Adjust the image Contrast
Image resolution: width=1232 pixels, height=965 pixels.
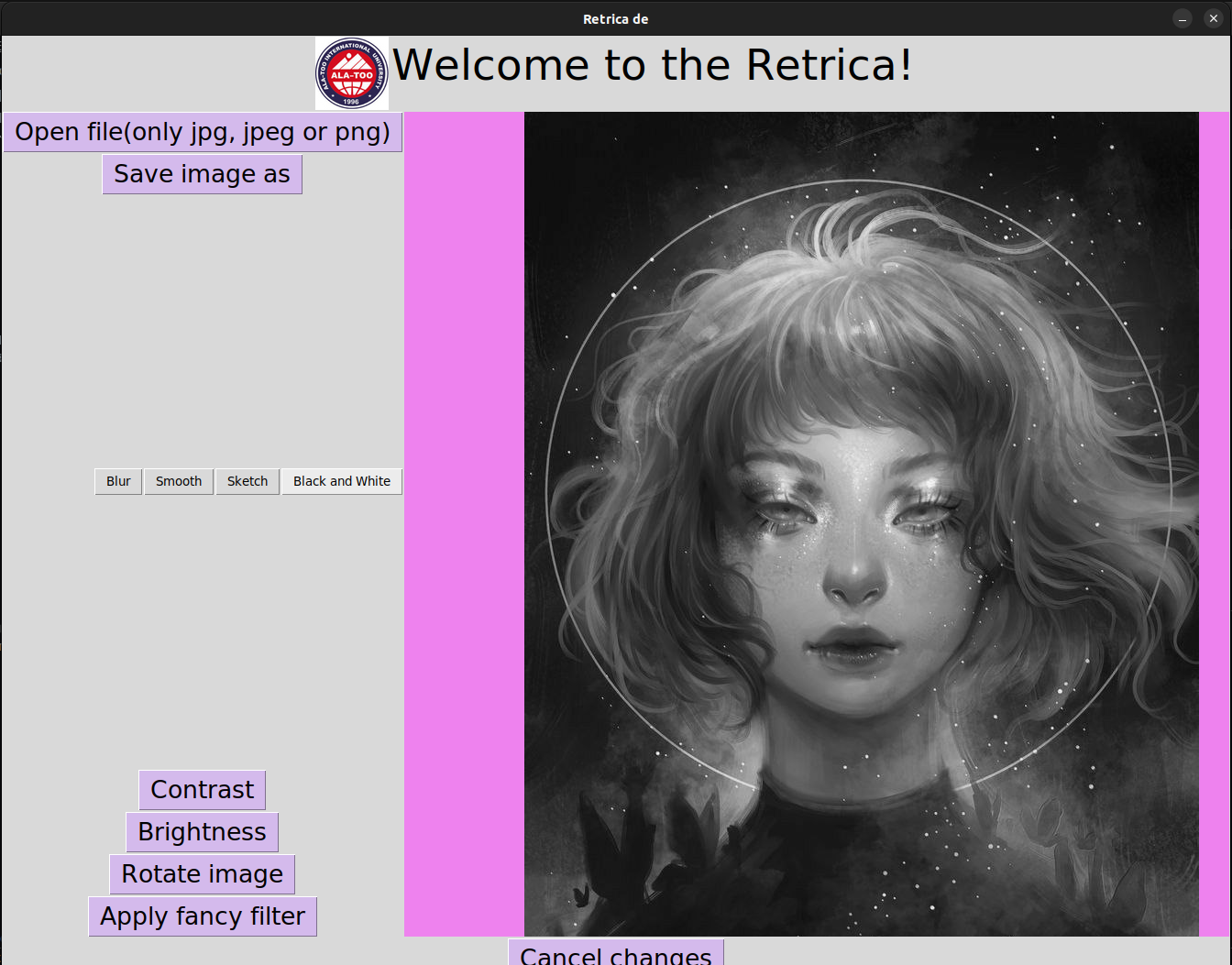point(202,790)
